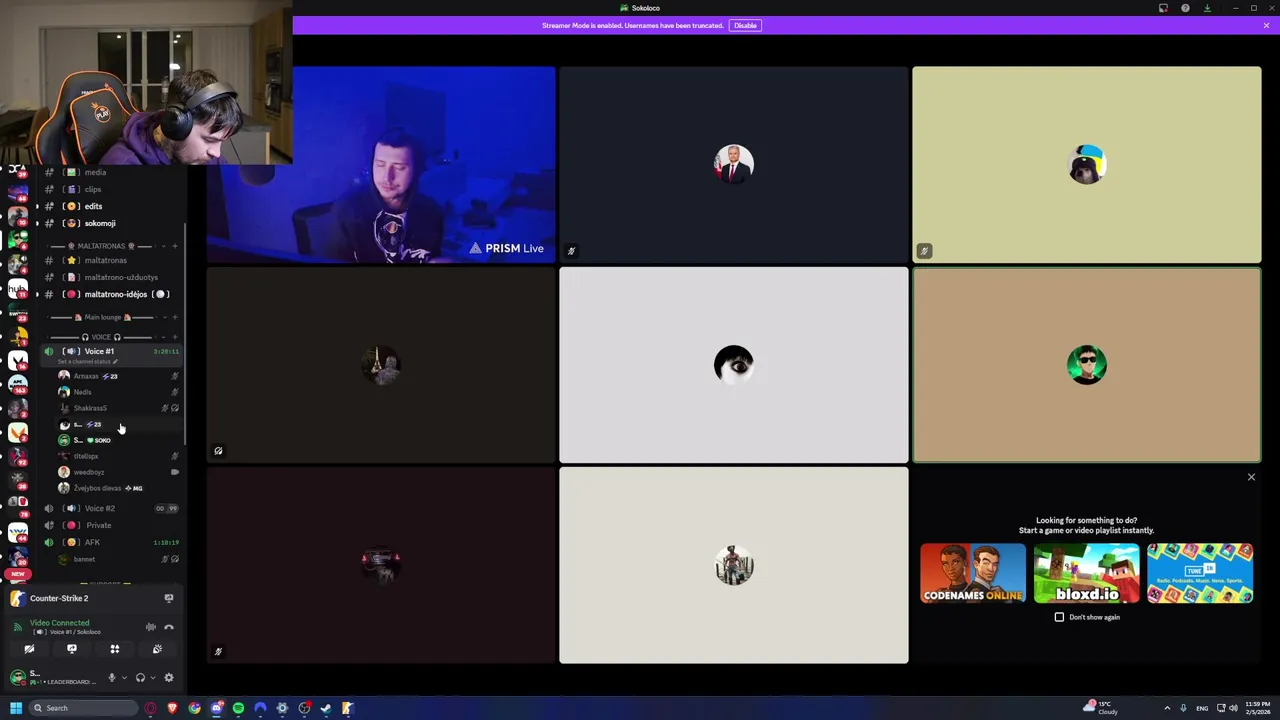Image resolution: width=1280 pixels, height=720 pixels.
Task: Close the activity suggestions panel
Action: [x=1251, y=477]
